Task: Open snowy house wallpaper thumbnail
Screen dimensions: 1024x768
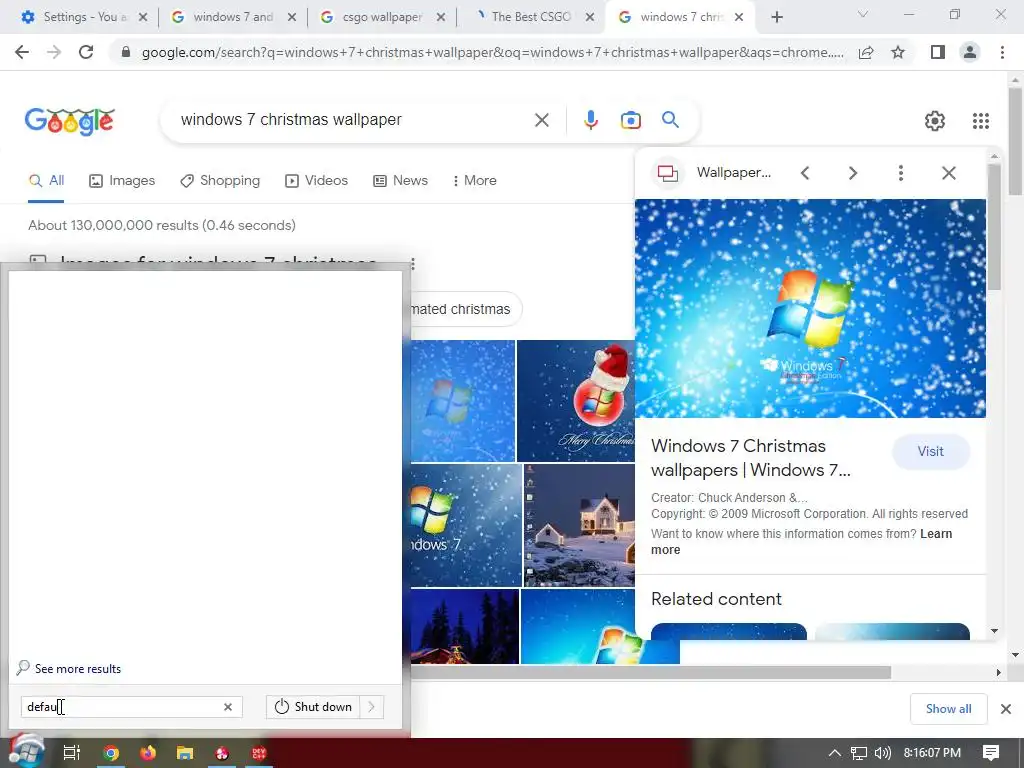Action: (x=579, y=526)
